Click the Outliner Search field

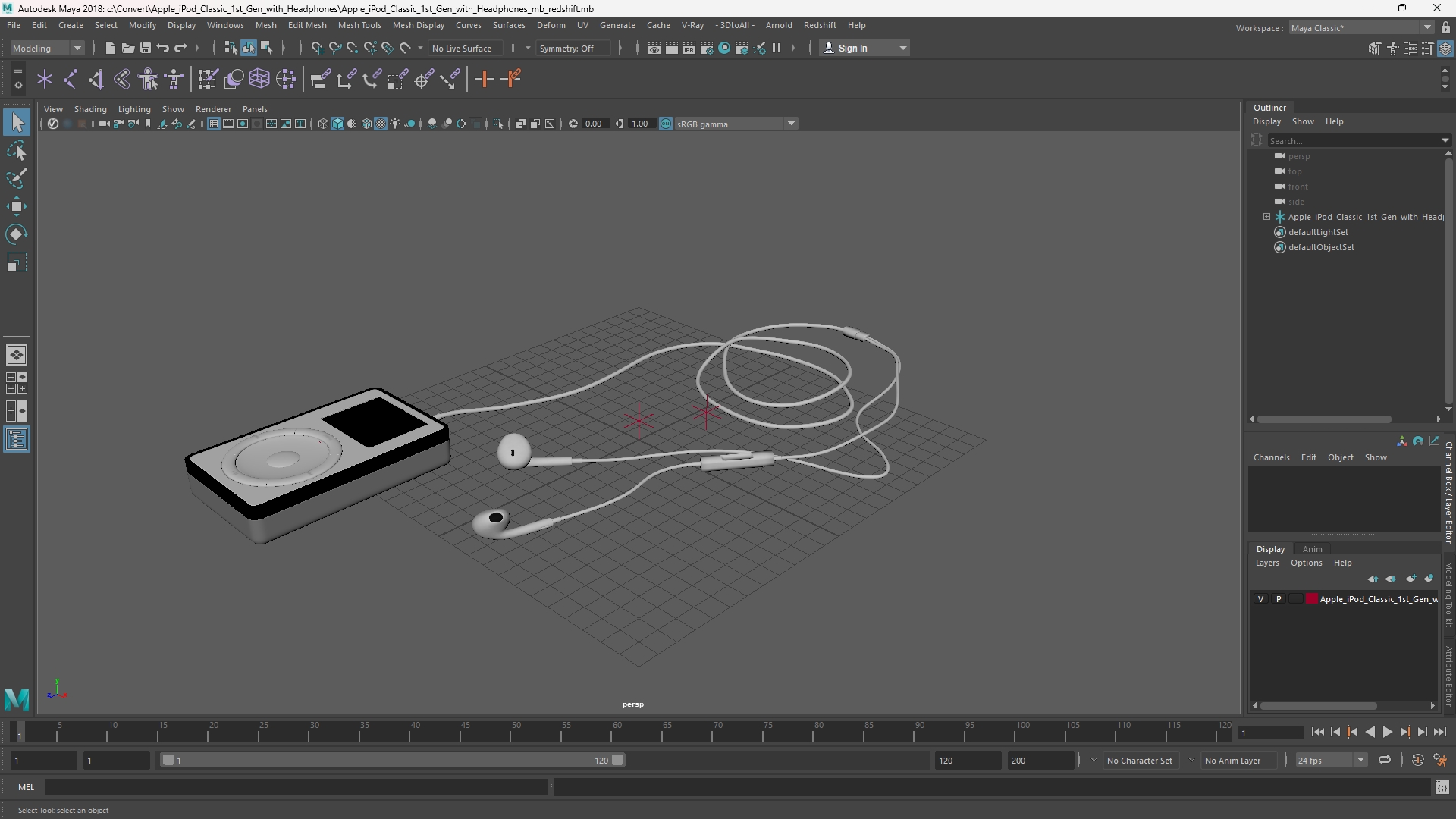click(x=1354, y=140)
